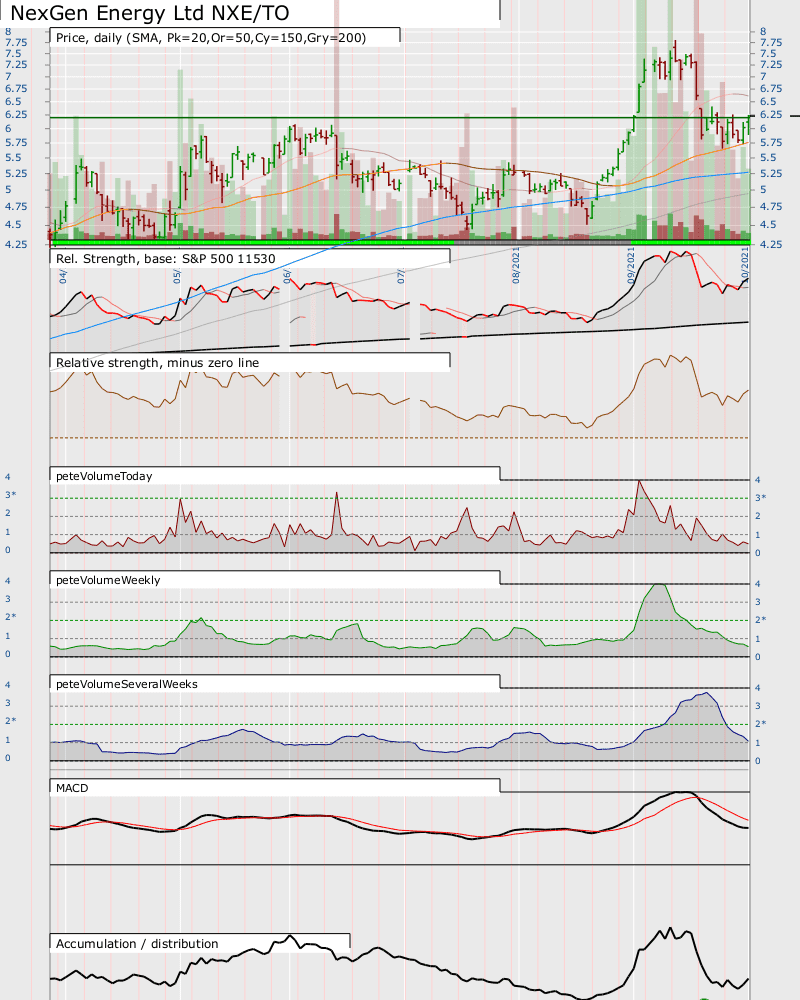800x1000 pixels.
Task: Click the 7.75 price label on left axis
Action: [16, 43]
